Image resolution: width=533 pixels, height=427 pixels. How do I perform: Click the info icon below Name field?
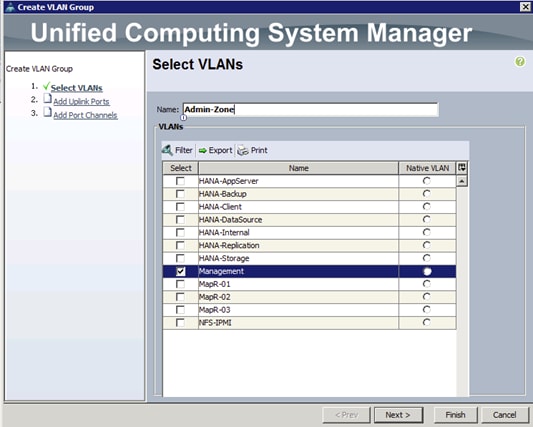pos(183,118)
